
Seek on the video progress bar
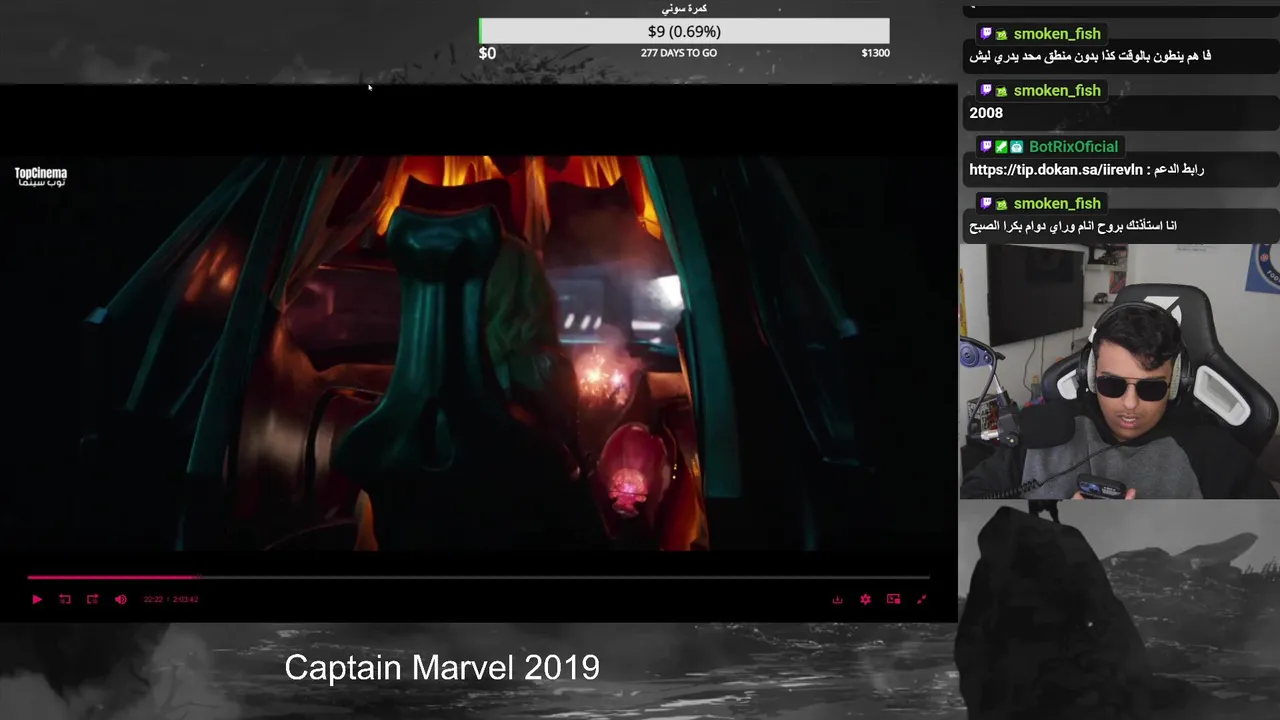[x=479, y=577]
